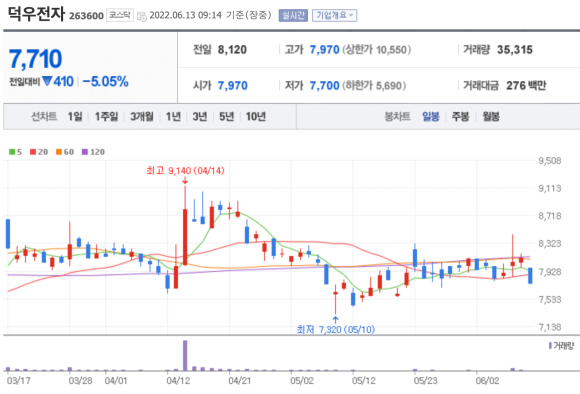
Task: Click the 7,138 price axis label
Action: [x=550, y=327]
